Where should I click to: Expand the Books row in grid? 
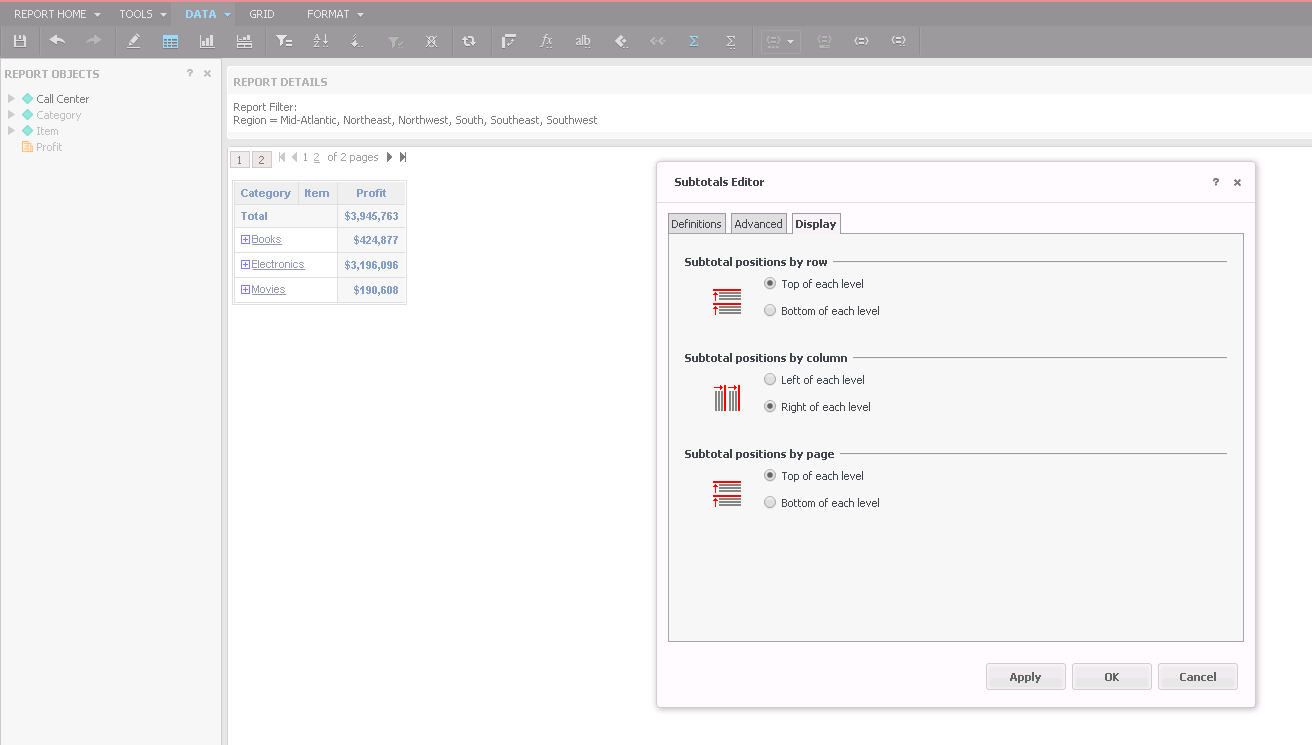[x=245, y=240]
